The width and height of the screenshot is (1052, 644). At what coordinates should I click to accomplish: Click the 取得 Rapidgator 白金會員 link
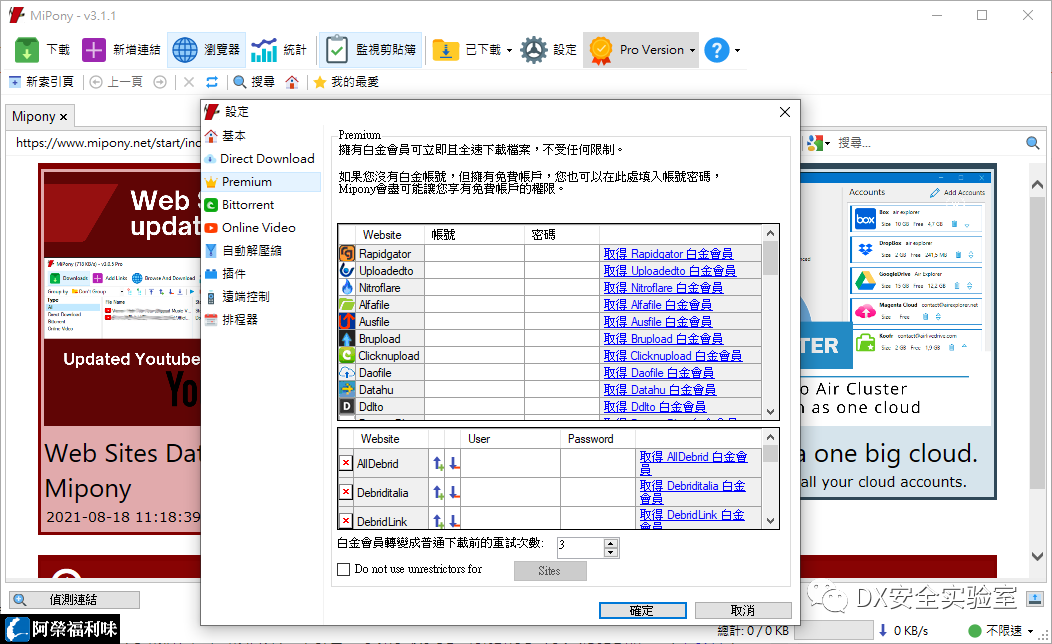[x=668, y=254]
